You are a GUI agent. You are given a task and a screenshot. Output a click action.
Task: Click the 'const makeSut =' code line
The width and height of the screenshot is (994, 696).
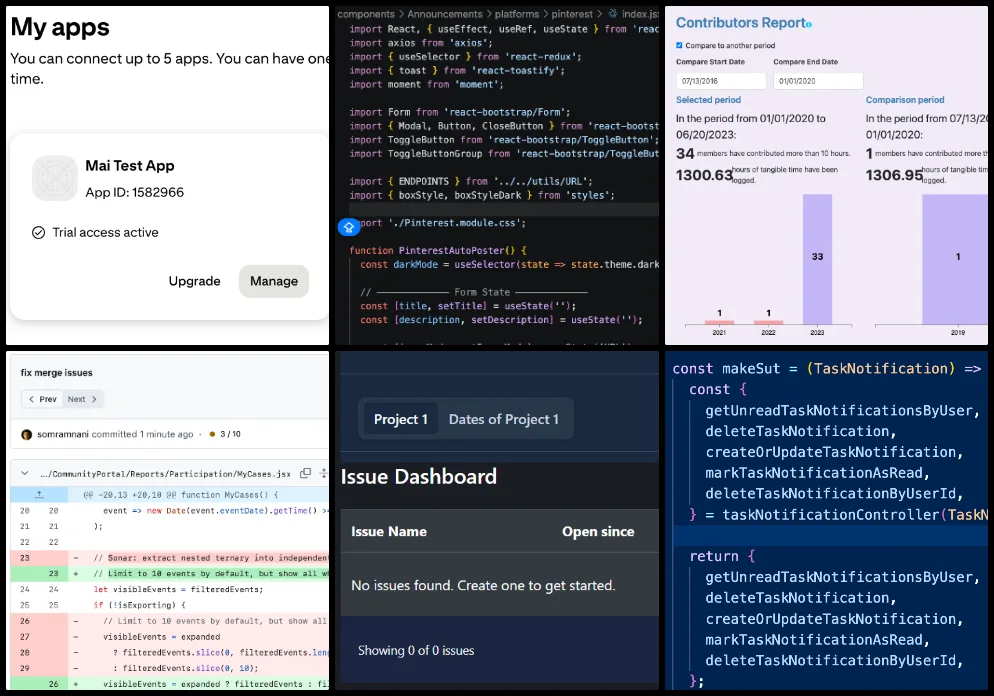pos(827,369)
